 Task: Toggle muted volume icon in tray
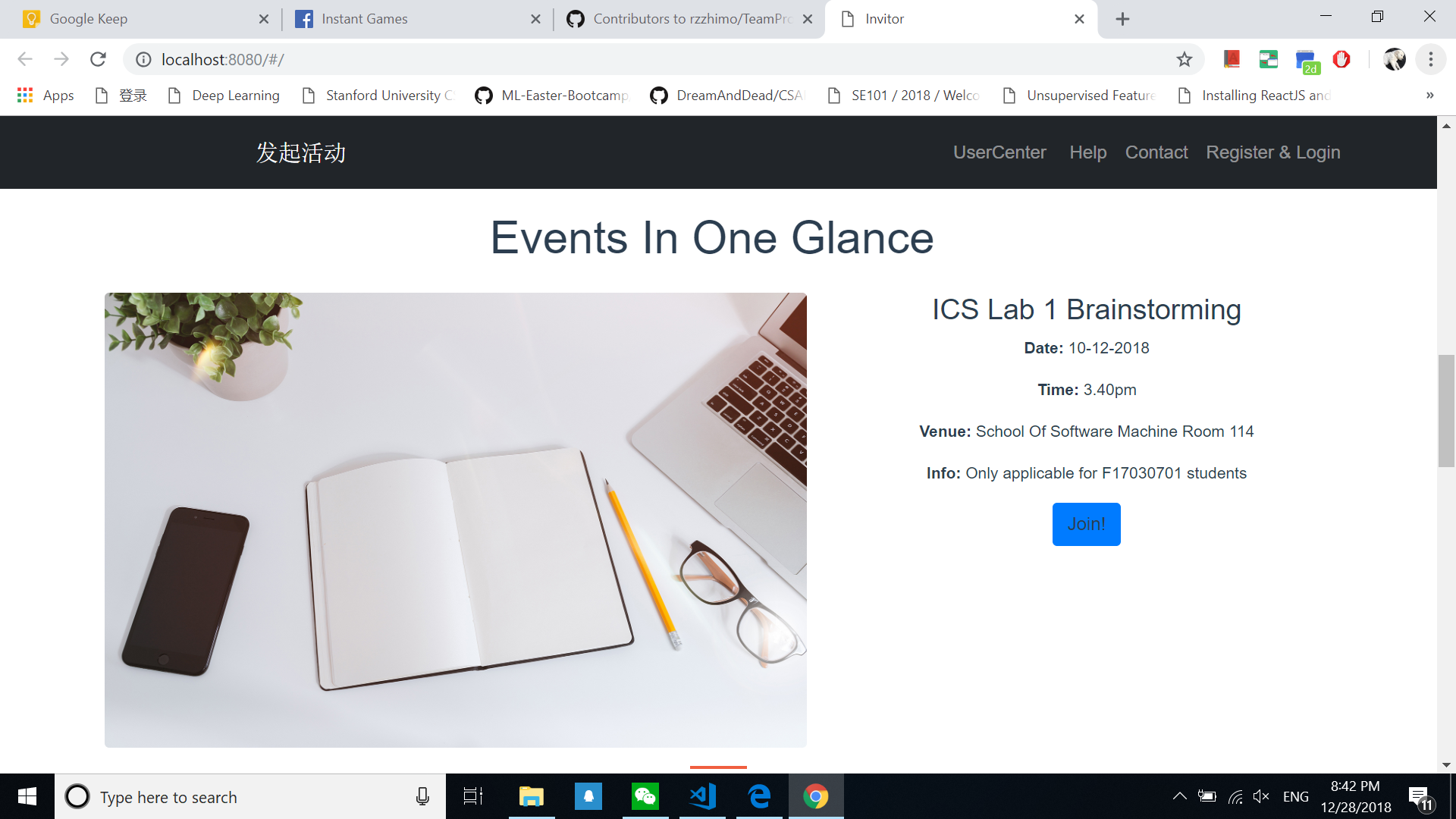point(1261,796)
